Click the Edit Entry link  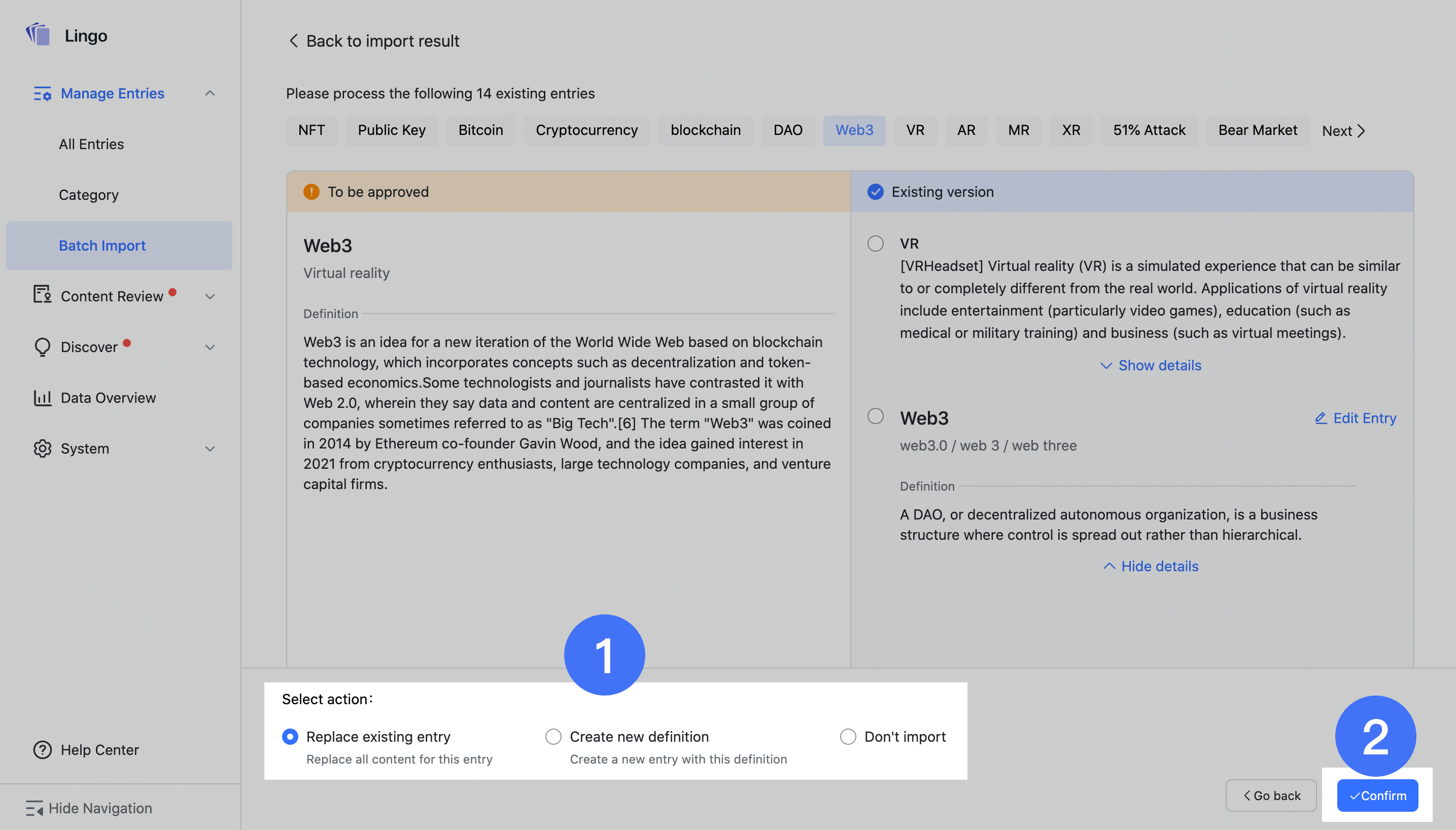tap(1355, 418)
